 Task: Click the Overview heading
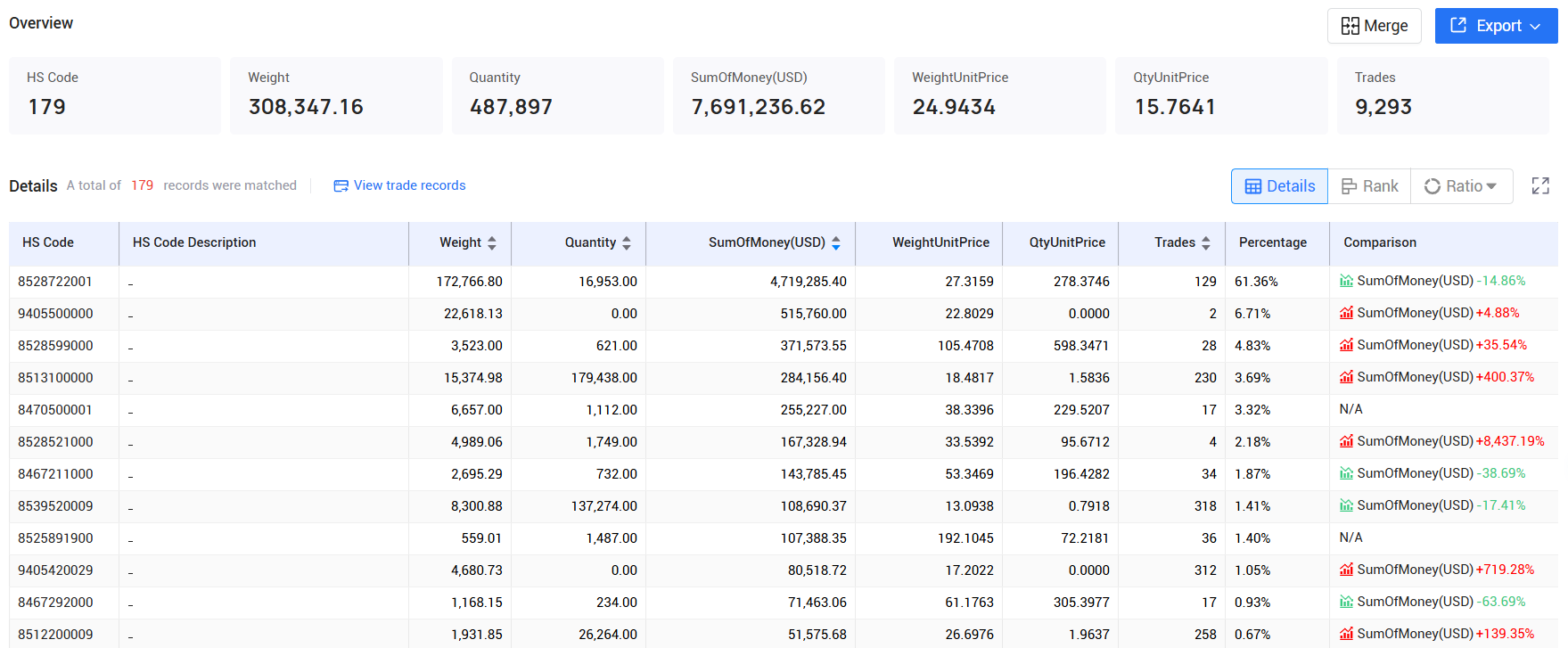(x=41, y=23)
